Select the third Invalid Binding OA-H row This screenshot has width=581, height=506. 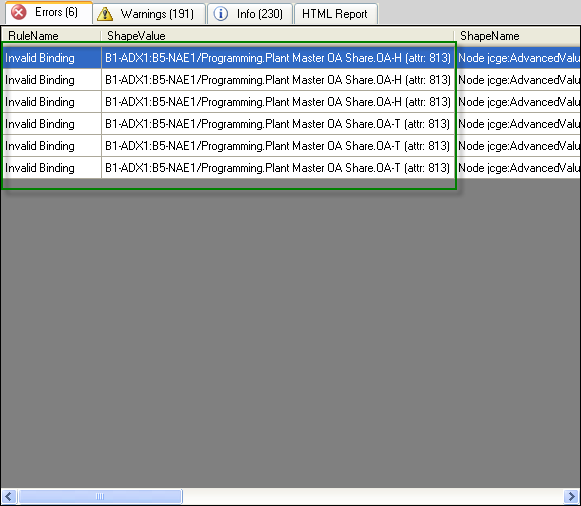(290, 102)
